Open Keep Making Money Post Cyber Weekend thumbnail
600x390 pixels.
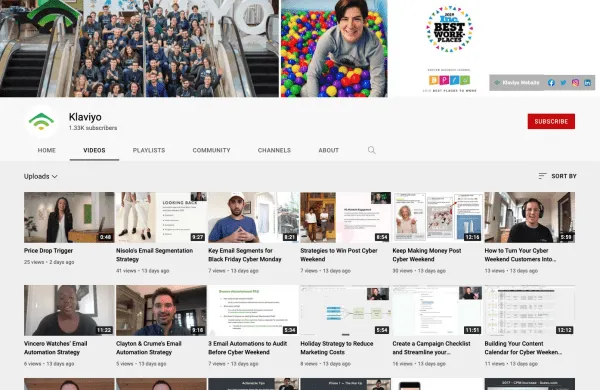(x=438, y=217)
